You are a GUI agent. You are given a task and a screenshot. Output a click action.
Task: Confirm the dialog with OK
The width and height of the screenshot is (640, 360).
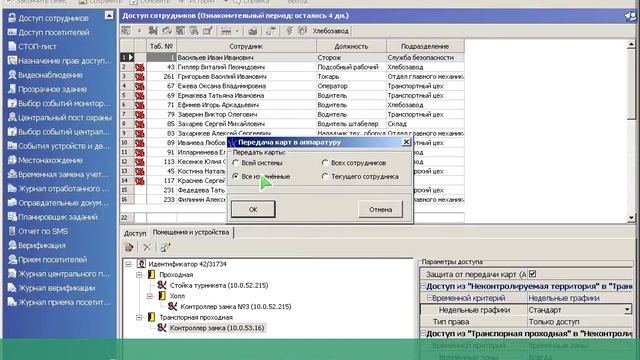coord(253,209)
